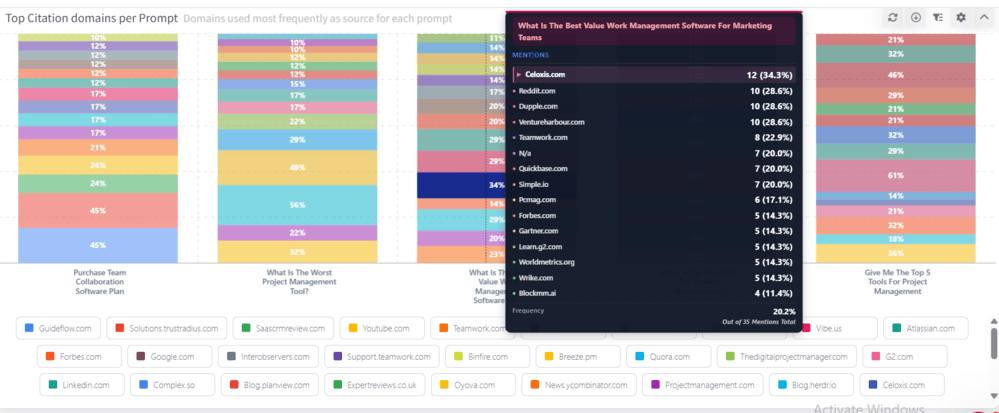Click 'Purchase Team Collaboration Software Plan' axis label
The image size is (999, 413).
click(98, 281)
